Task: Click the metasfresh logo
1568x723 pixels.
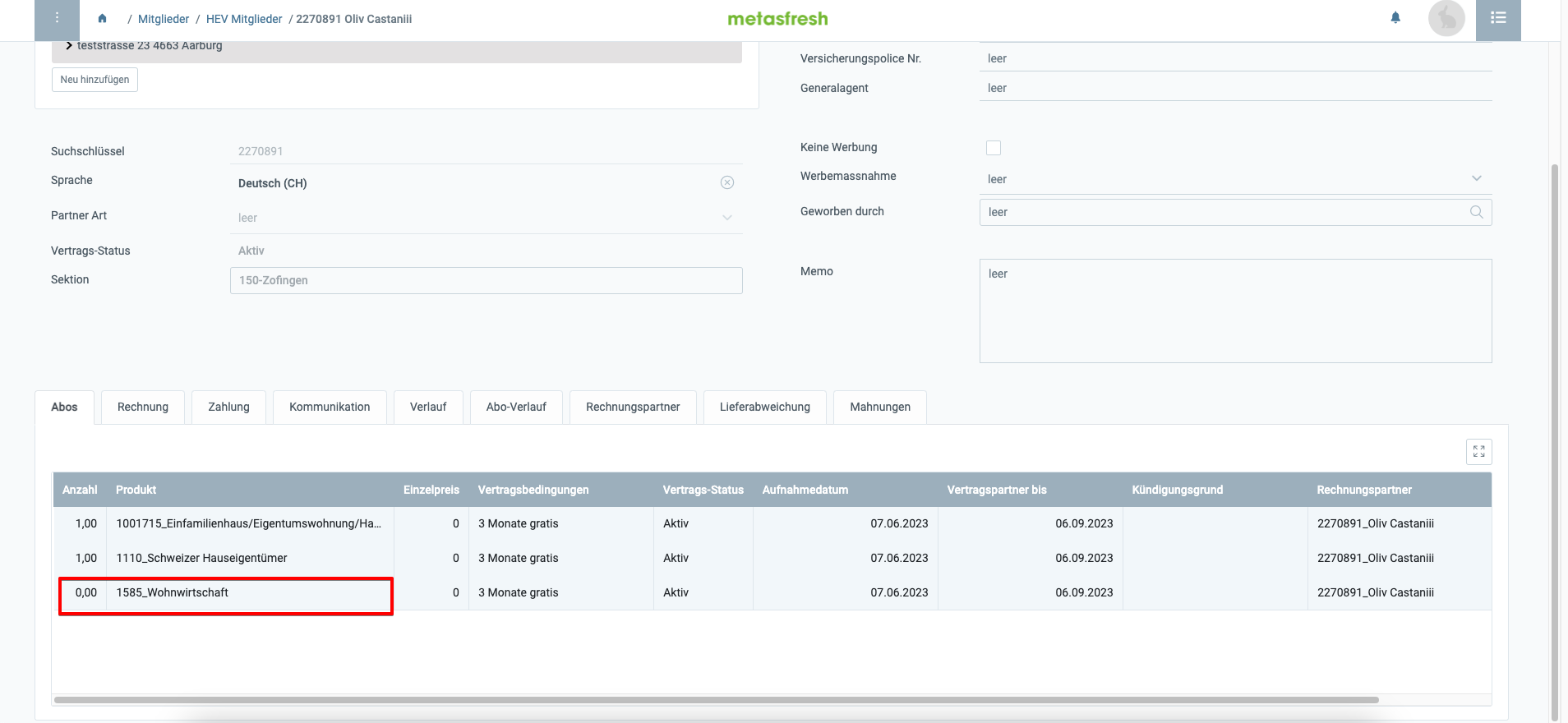Action: click(x=777, y=18)
